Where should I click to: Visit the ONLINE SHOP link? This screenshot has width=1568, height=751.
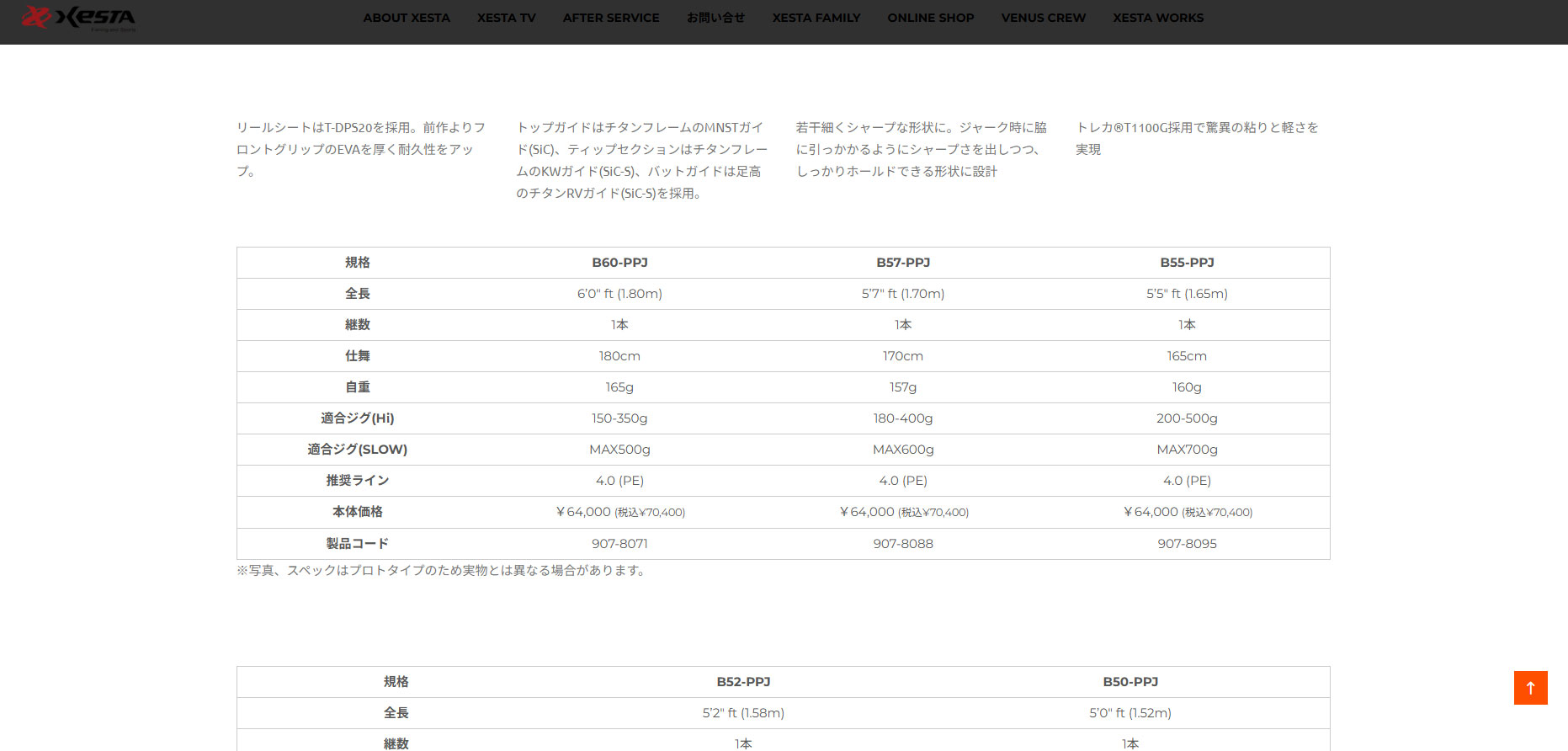tap(931, 18)
